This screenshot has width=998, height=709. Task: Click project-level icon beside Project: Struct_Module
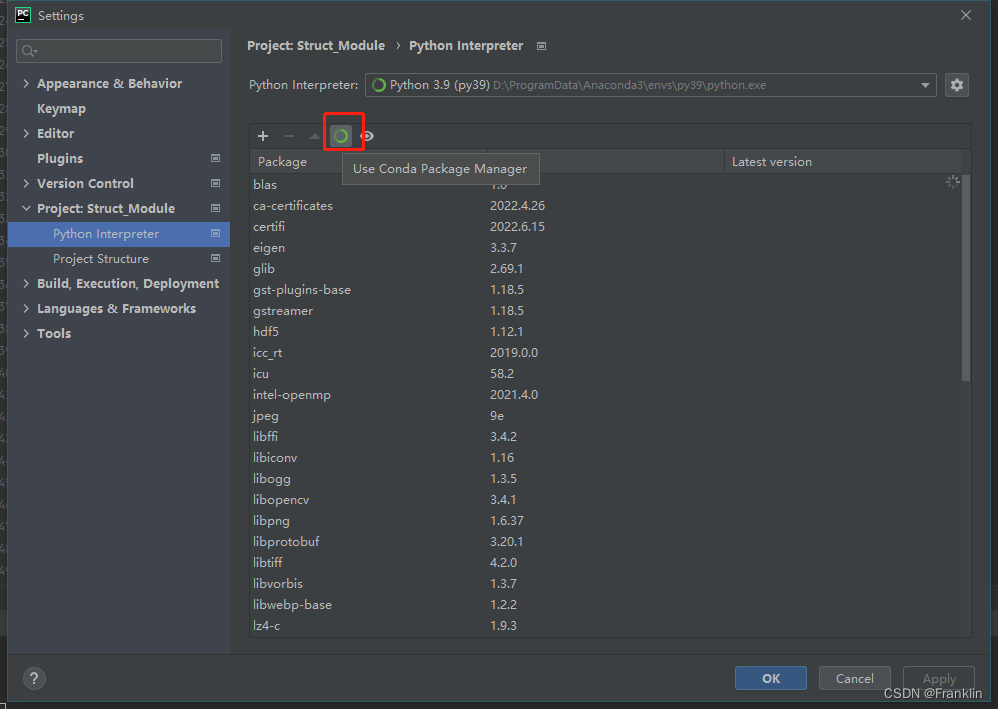[x=215, y=208]
